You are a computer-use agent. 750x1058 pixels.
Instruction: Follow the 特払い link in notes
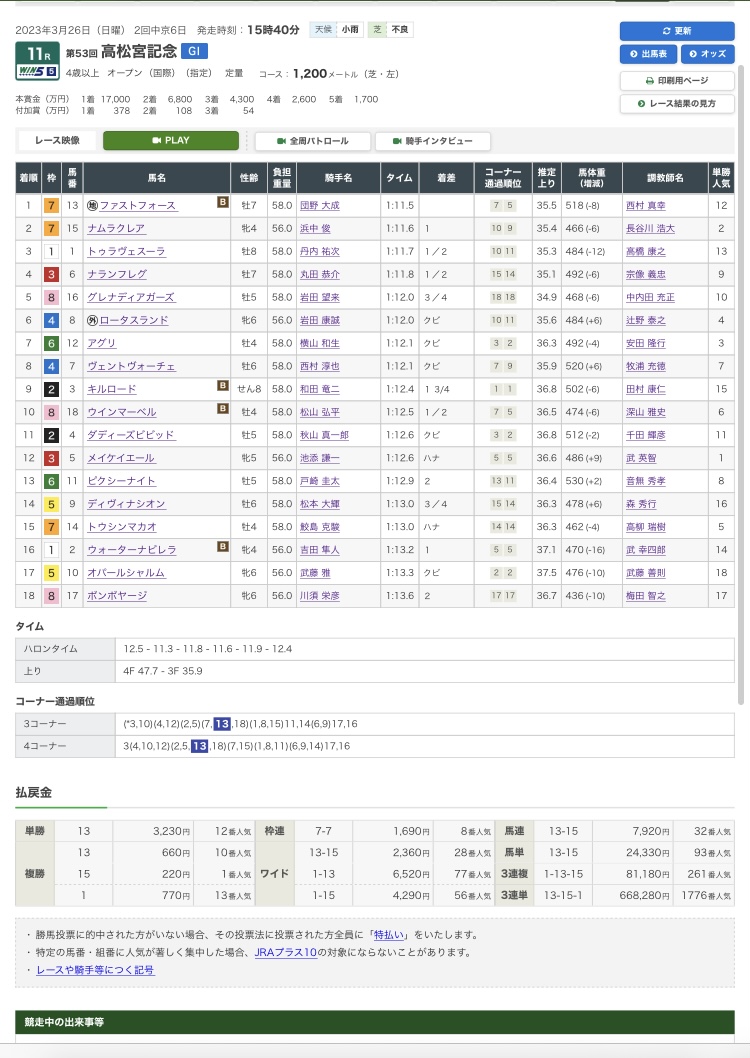point(388,935)
